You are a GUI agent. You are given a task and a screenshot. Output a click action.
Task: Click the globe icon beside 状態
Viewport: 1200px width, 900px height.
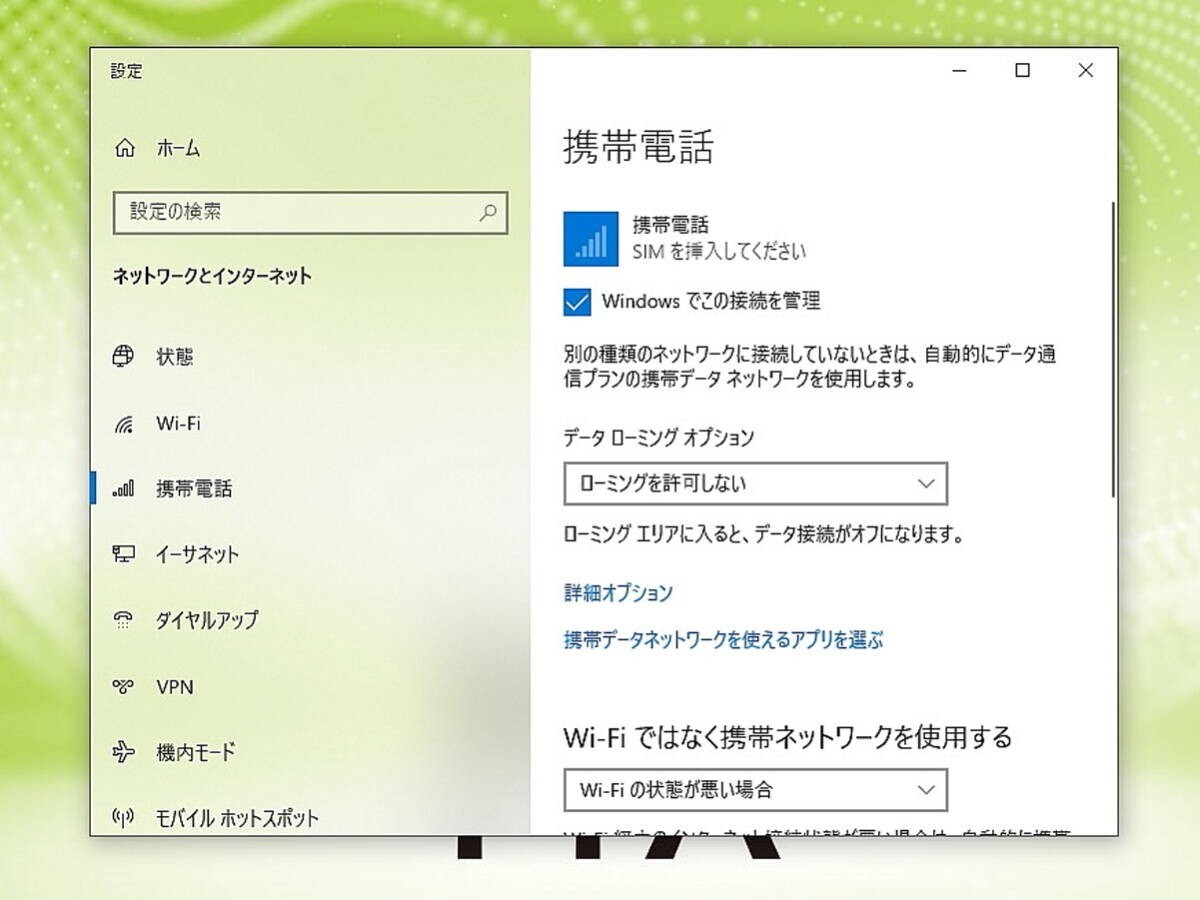[x=123, y=356]
